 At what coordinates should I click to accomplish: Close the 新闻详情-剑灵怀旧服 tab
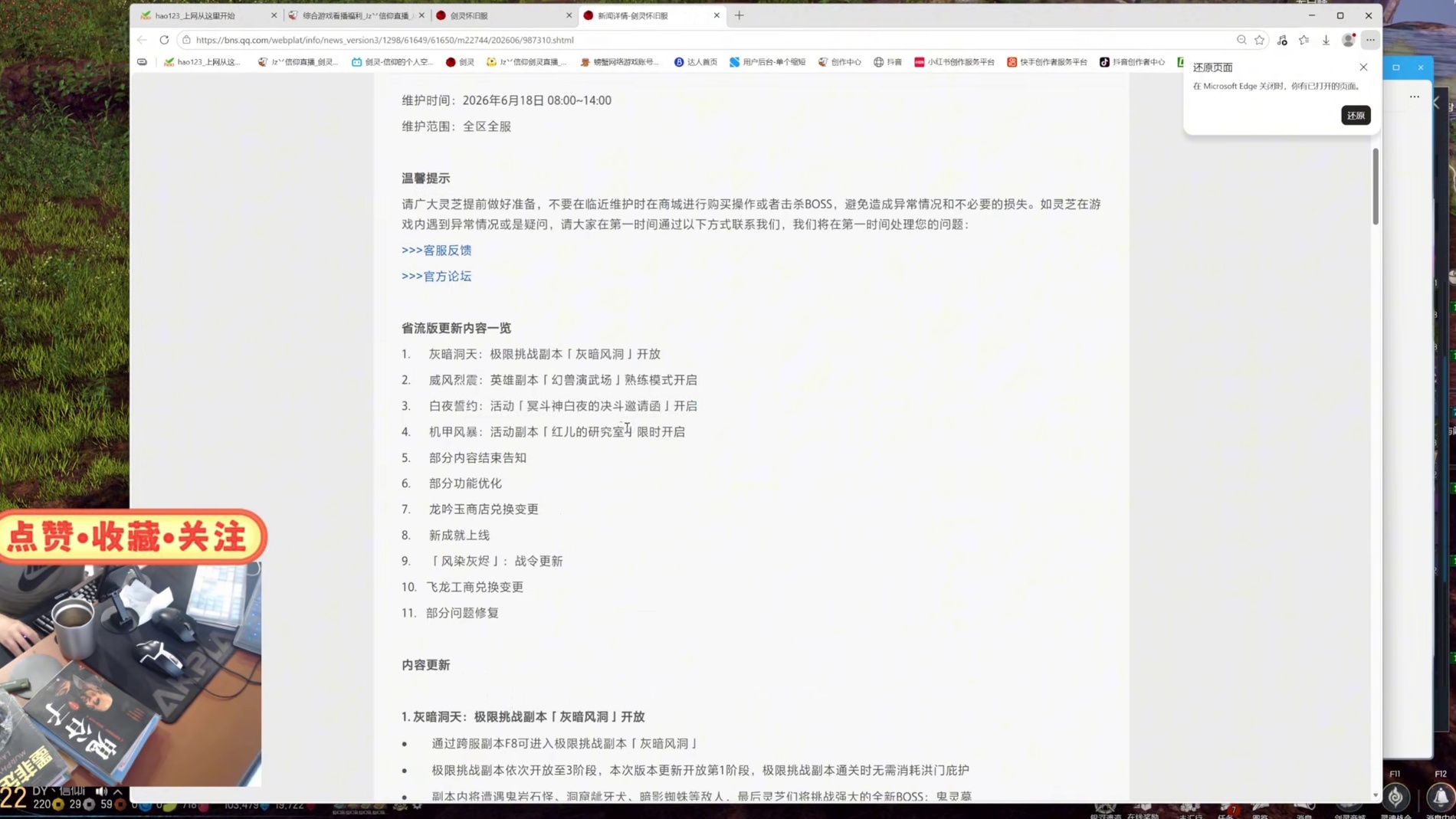(x=717, y=15)
